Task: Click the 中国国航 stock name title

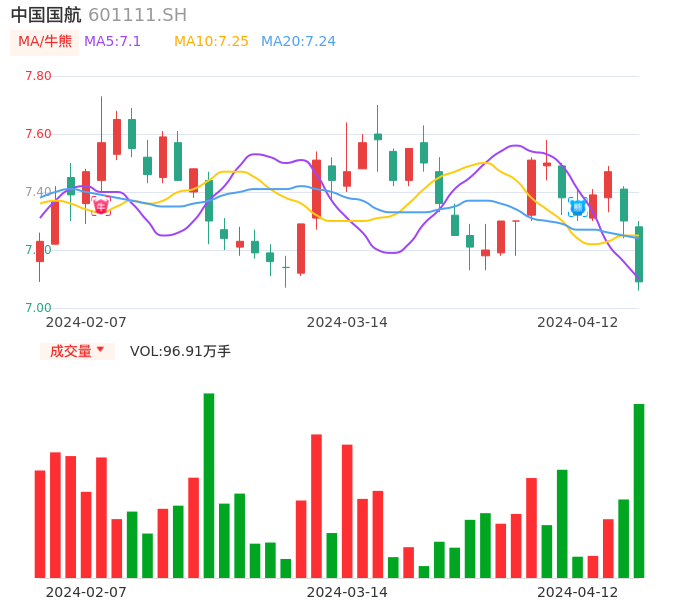Action: [46, 15]
